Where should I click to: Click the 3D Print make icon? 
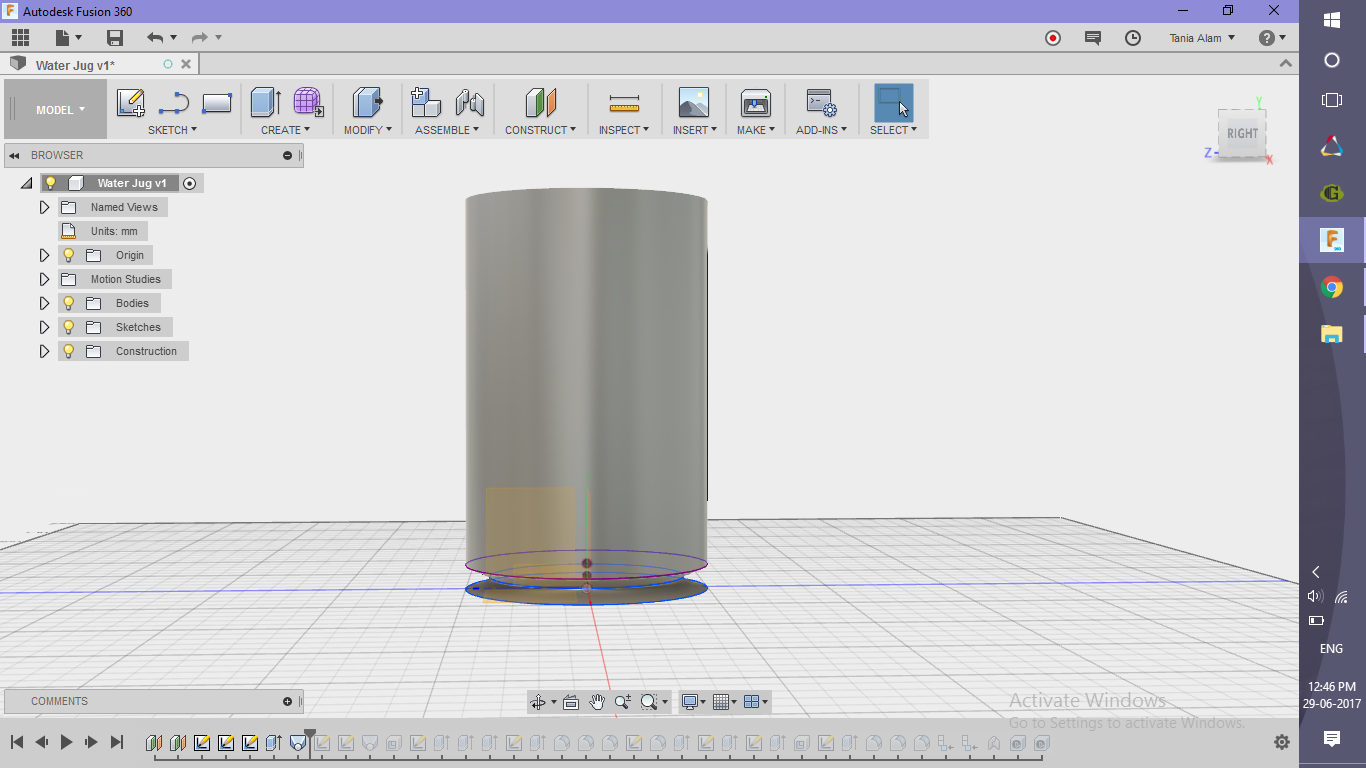coord(755,102)
